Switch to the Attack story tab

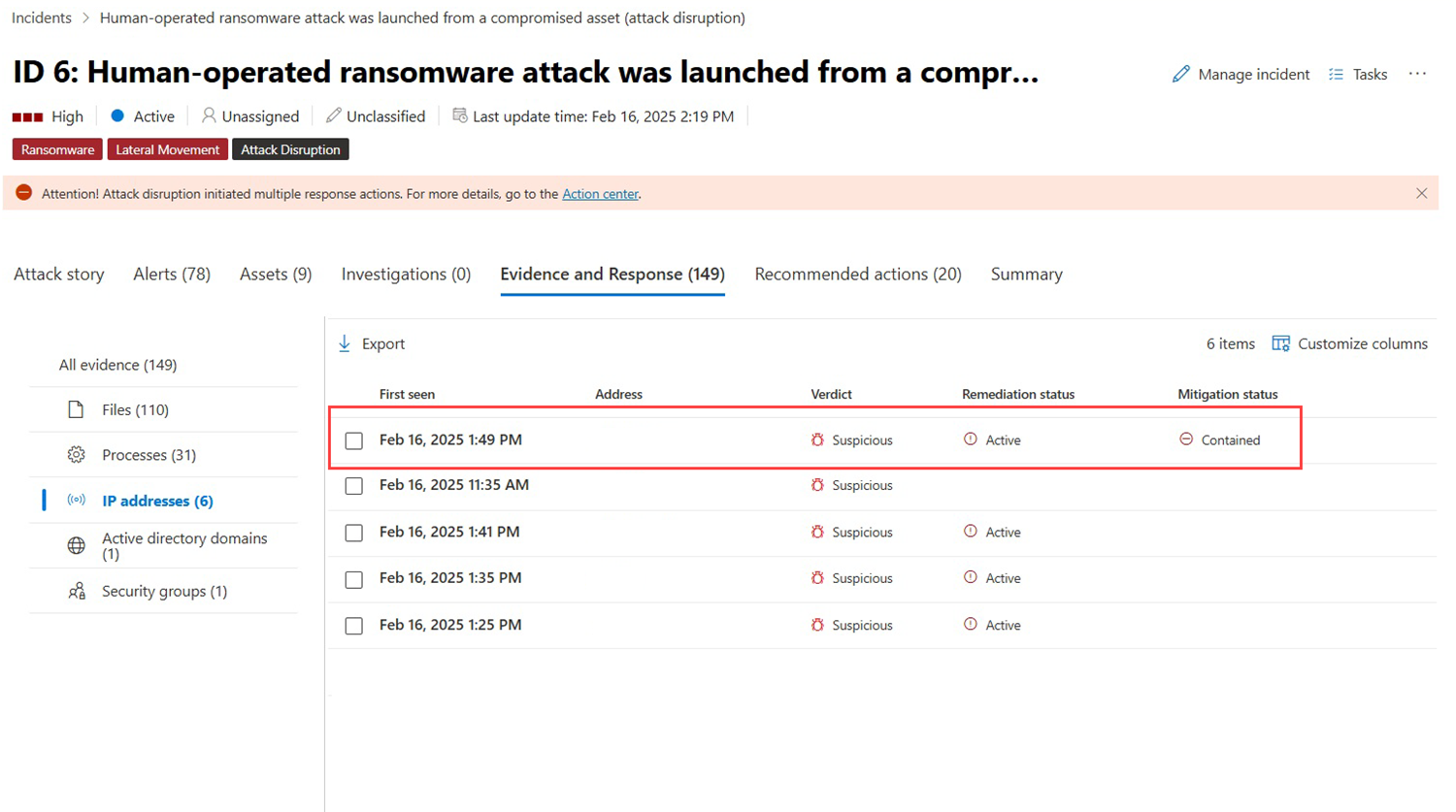point(59,275)
